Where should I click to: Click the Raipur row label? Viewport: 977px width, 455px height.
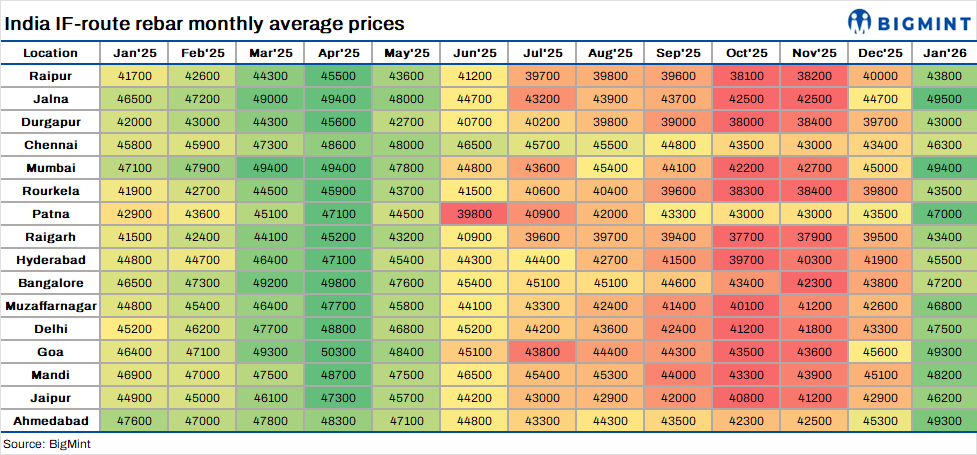pyautogui.click(x=50, y=75)
